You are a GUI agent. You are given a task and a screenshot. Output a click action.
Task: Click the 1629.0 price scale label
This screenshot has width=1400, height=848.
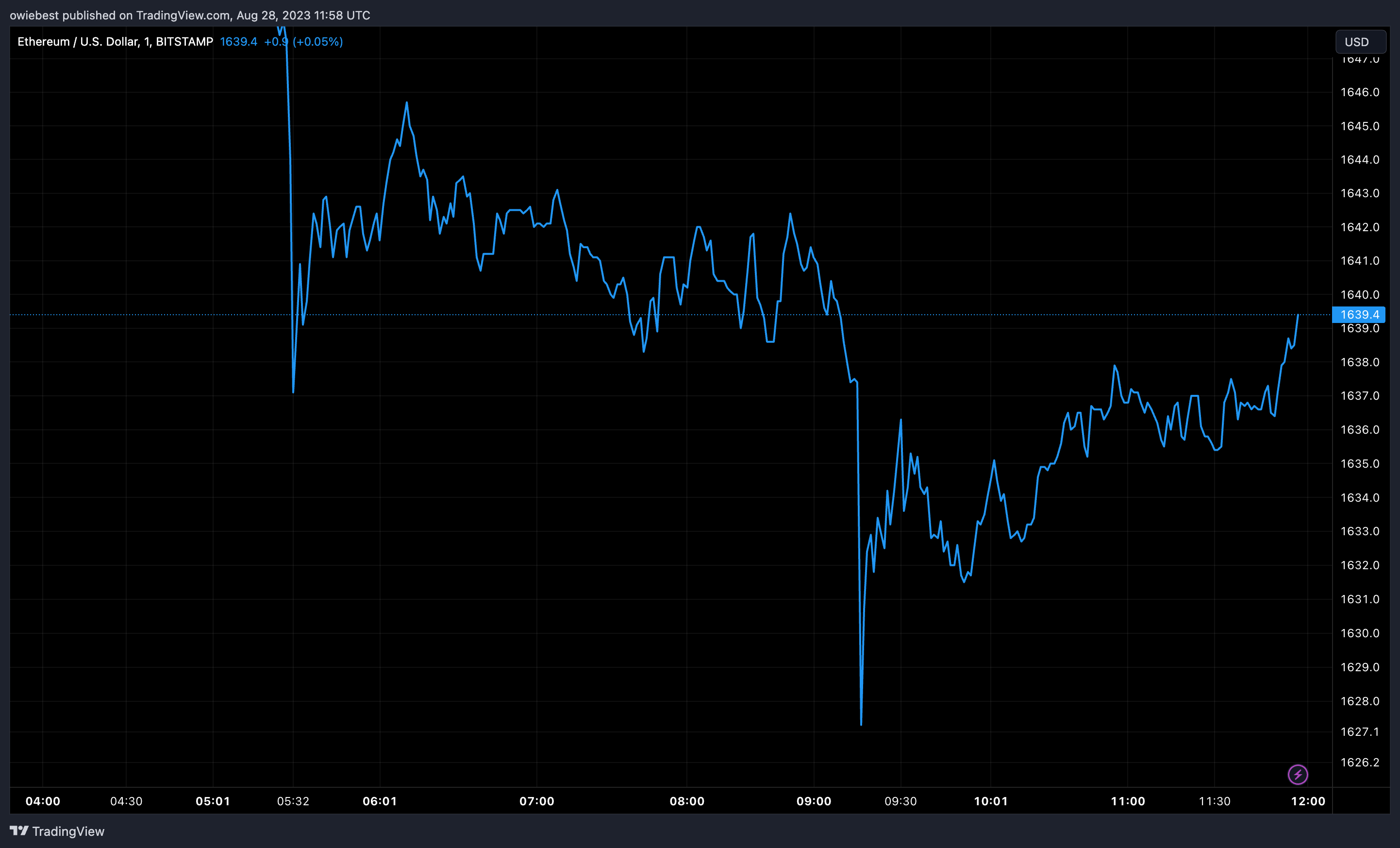click(1360, 667)
